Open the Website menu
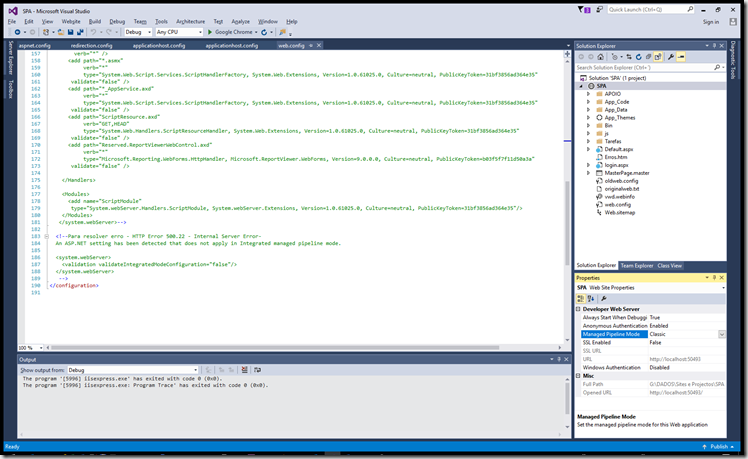This screenshot has width=748, height=459. [71, 21]
